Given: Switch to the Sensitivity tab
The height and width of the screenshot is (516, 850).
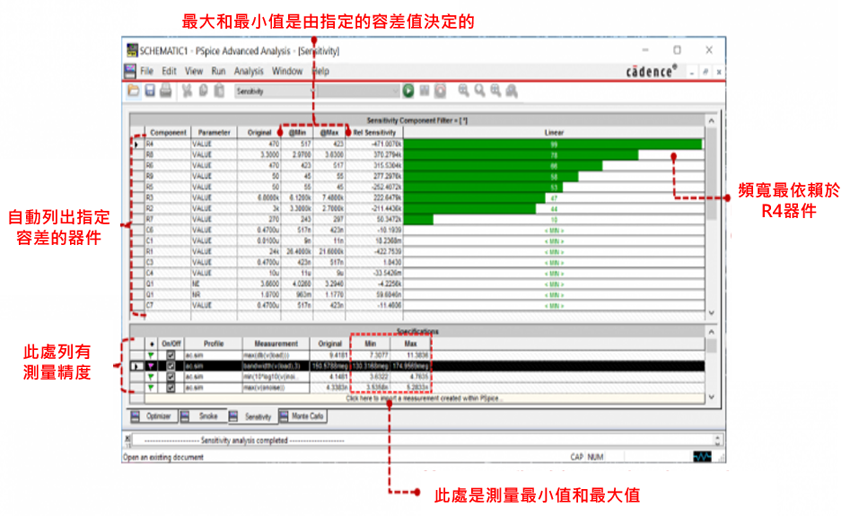Looking at the screenshot, I should pos(252,416).
